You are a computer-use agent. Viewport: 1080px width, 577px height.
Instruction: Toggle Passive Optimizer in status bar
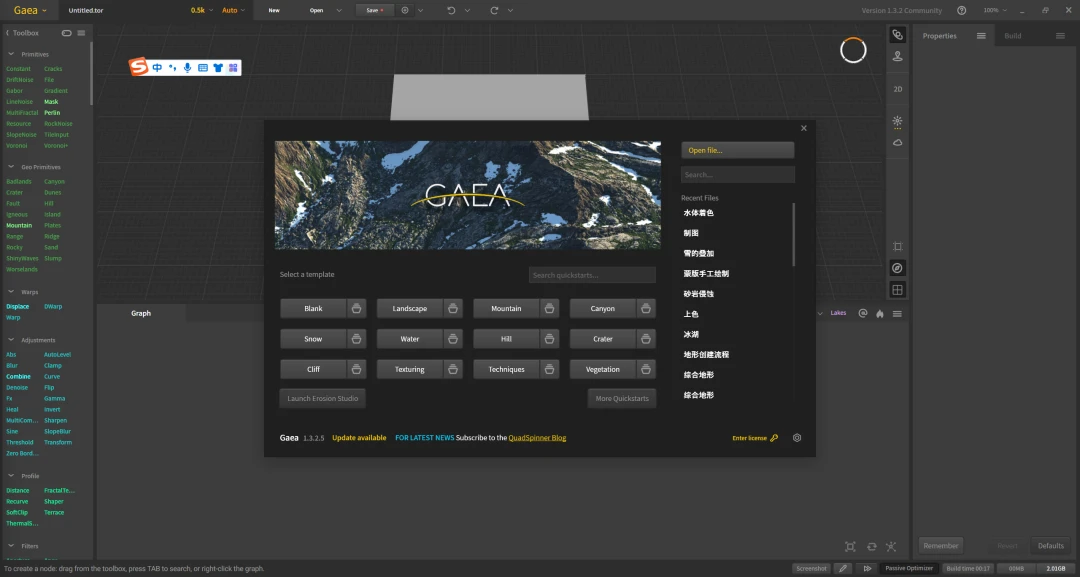[x=908, y=569]
